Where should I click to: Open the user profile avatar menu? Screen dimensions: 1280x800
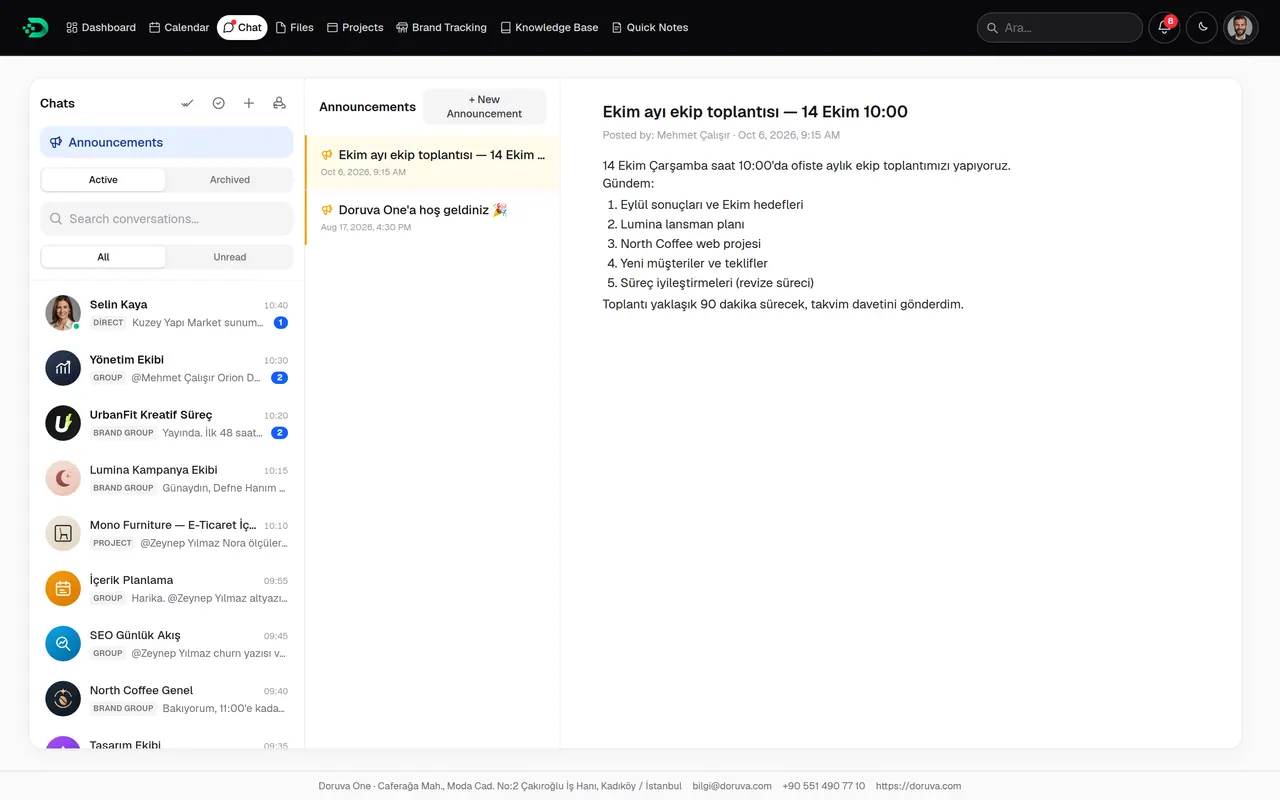(1240, 27)
